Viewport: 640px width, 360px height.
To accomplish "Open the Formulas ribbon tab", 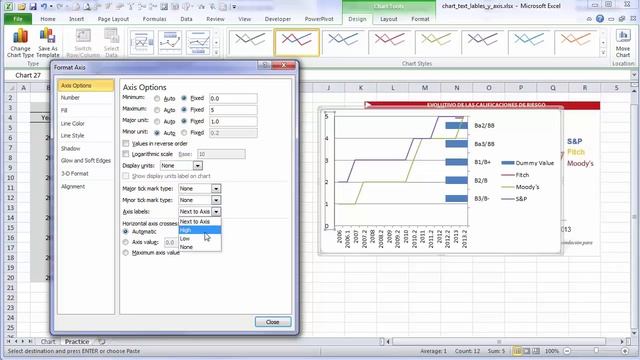I will click(x=154, y=19).
